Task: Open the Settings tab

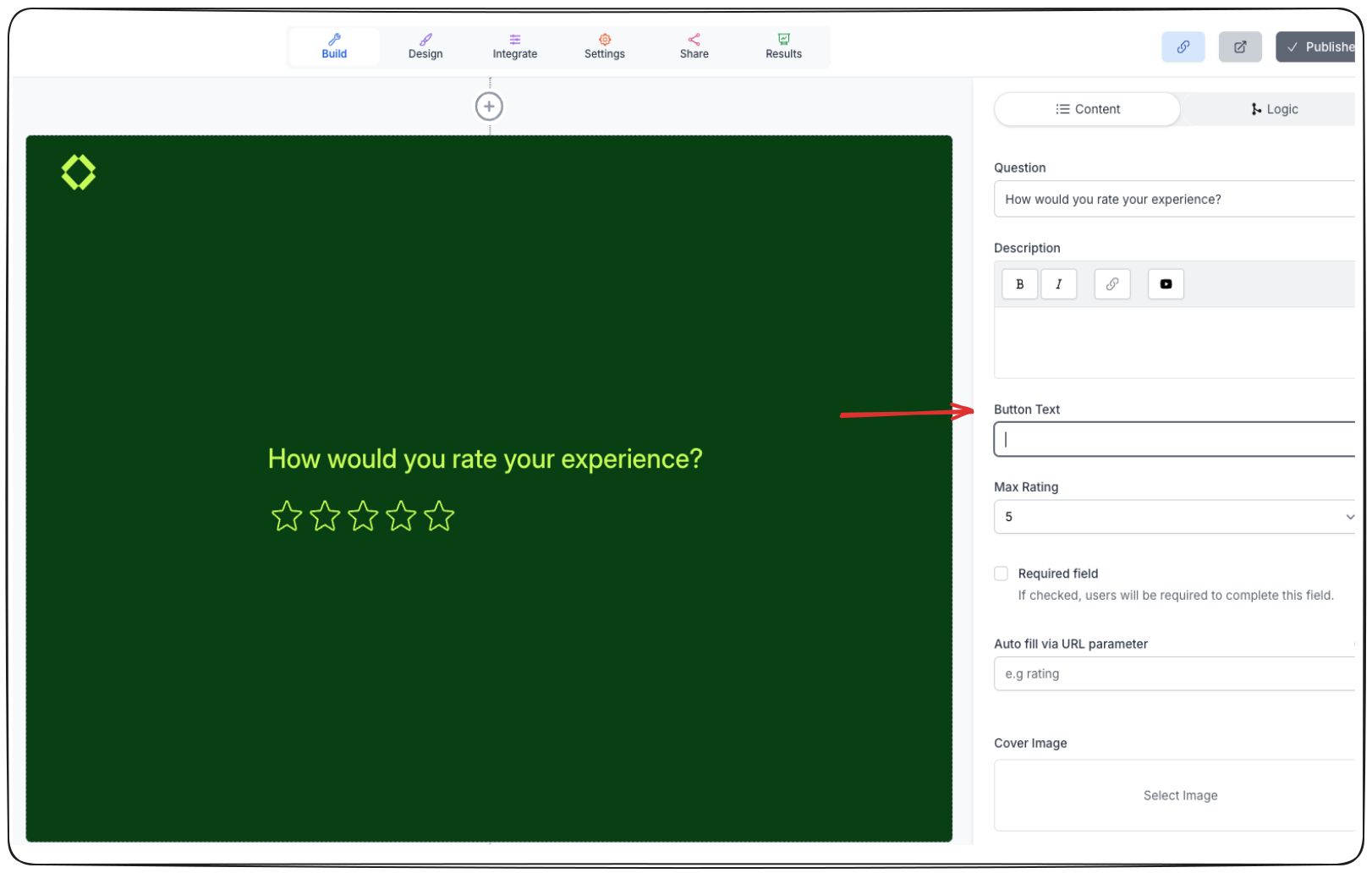Action: [x=605, y=47]
